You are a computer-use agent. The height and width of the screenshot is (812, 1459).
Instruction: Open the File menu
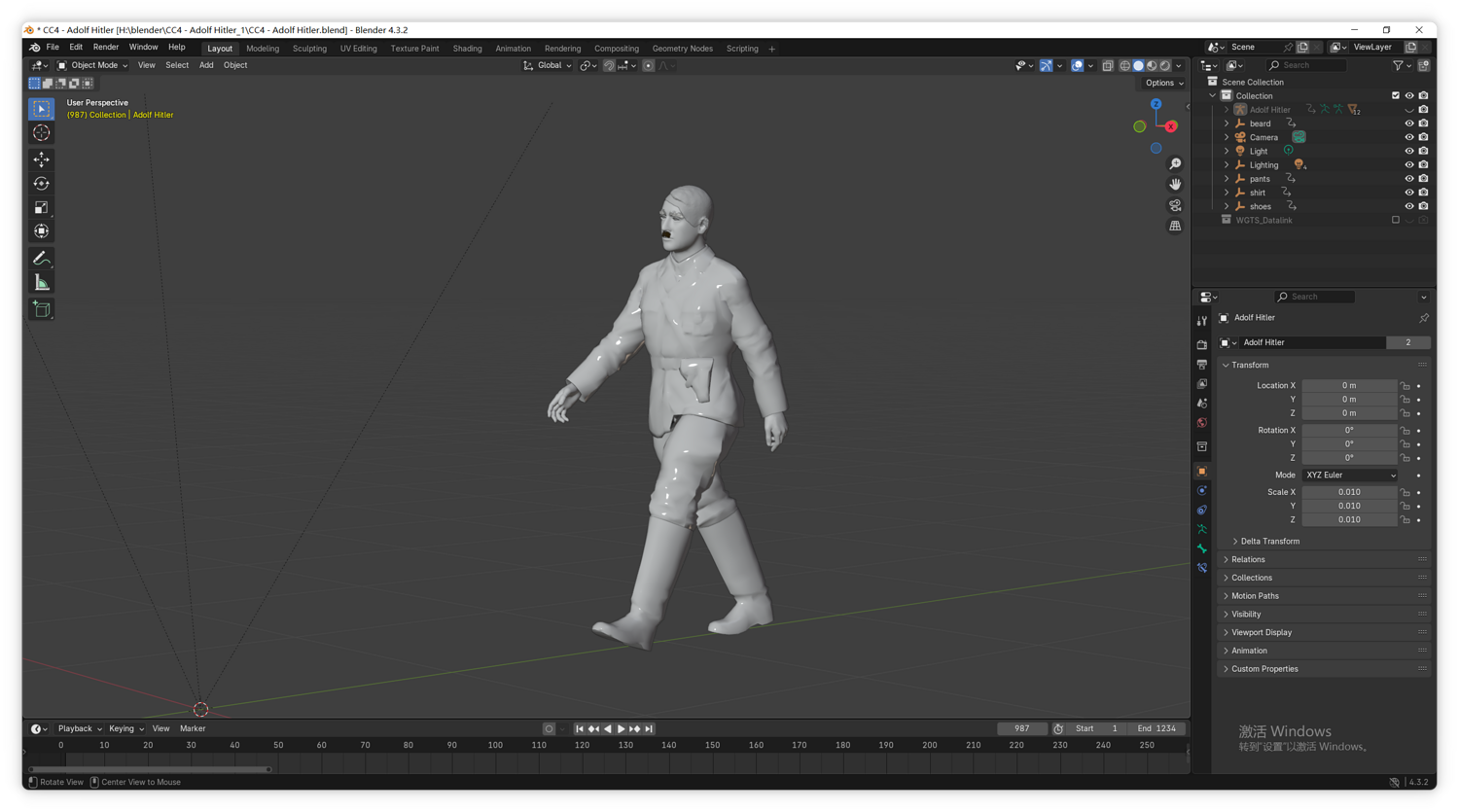(53, 48)
